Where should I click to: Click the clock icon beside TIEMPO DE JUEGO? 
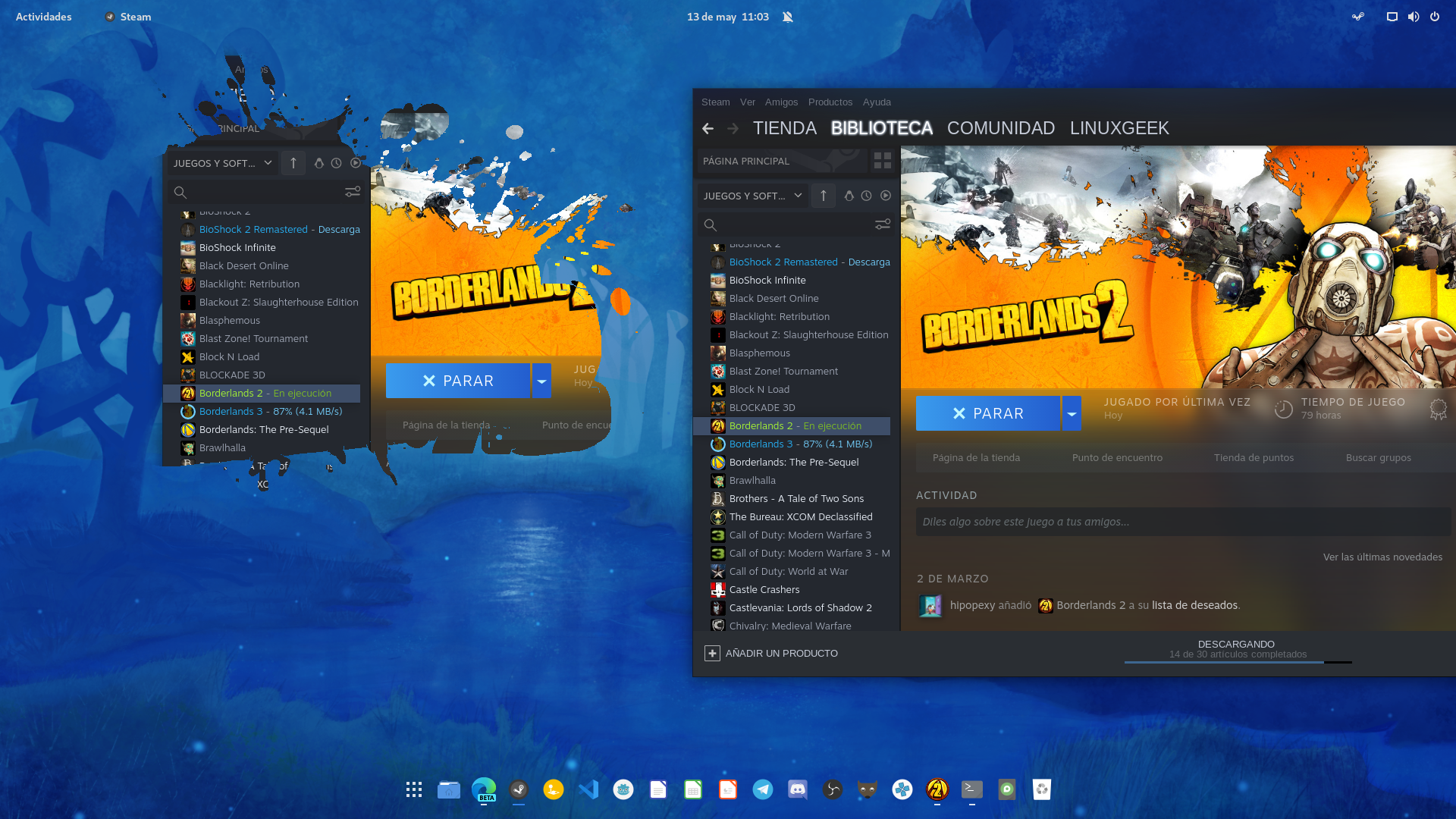(x=1283, y=409)
